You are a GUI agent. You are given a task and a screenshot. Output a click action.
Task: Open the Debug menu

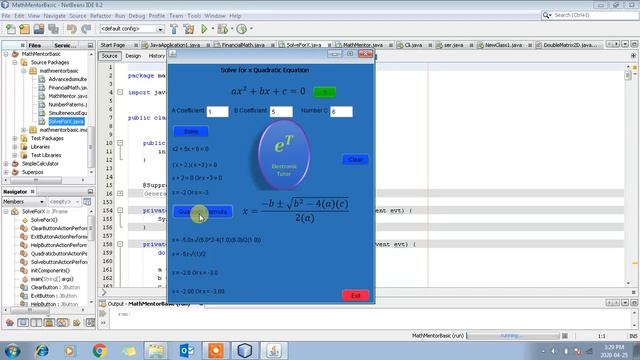coord(137,16)
